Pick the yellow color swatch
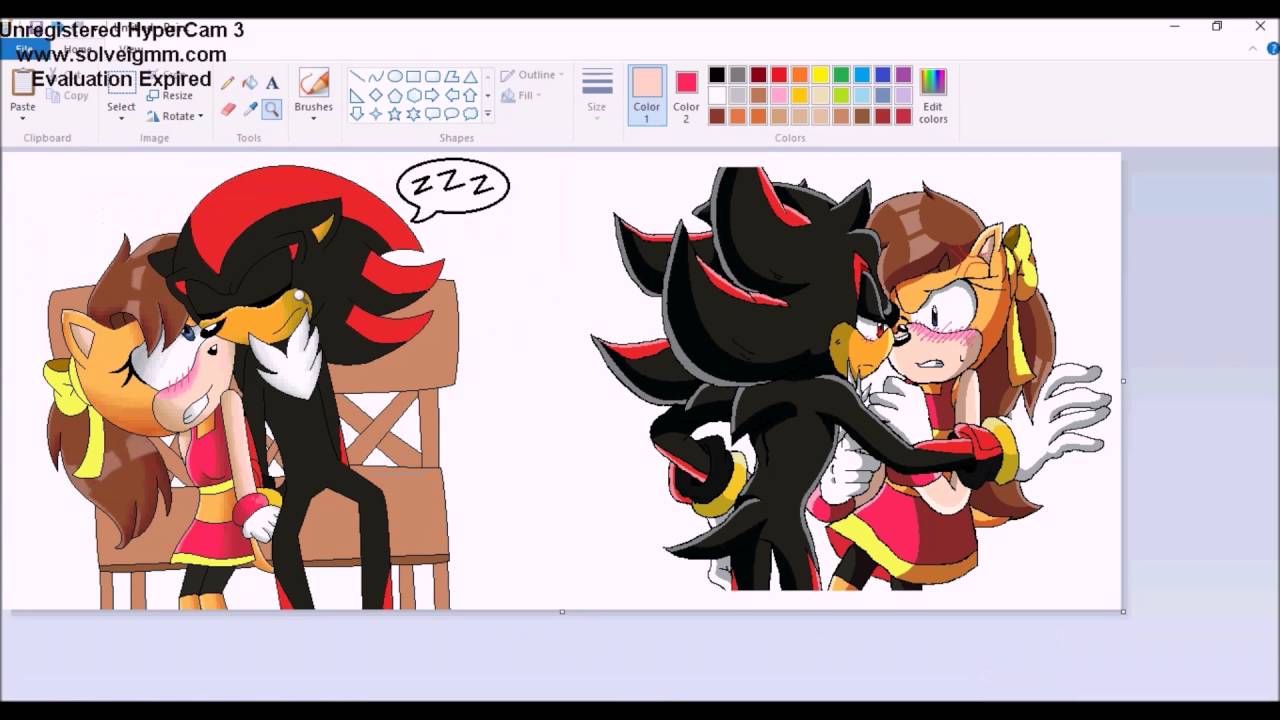The height and width of the screenshot is (720, 1280). click(x=821, y=75)
